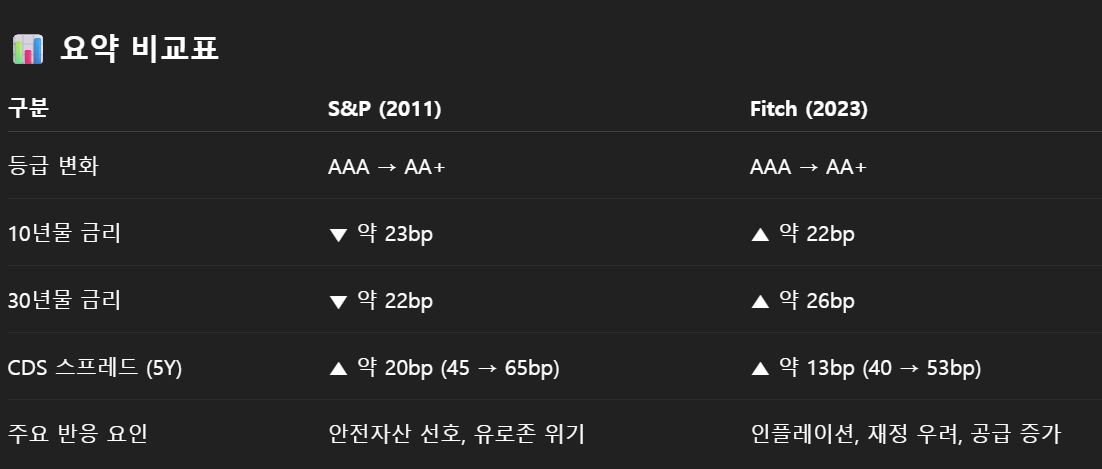
Task: Click the down triangle in S&P 30년물 금리 cell
Action: (337, 302)
